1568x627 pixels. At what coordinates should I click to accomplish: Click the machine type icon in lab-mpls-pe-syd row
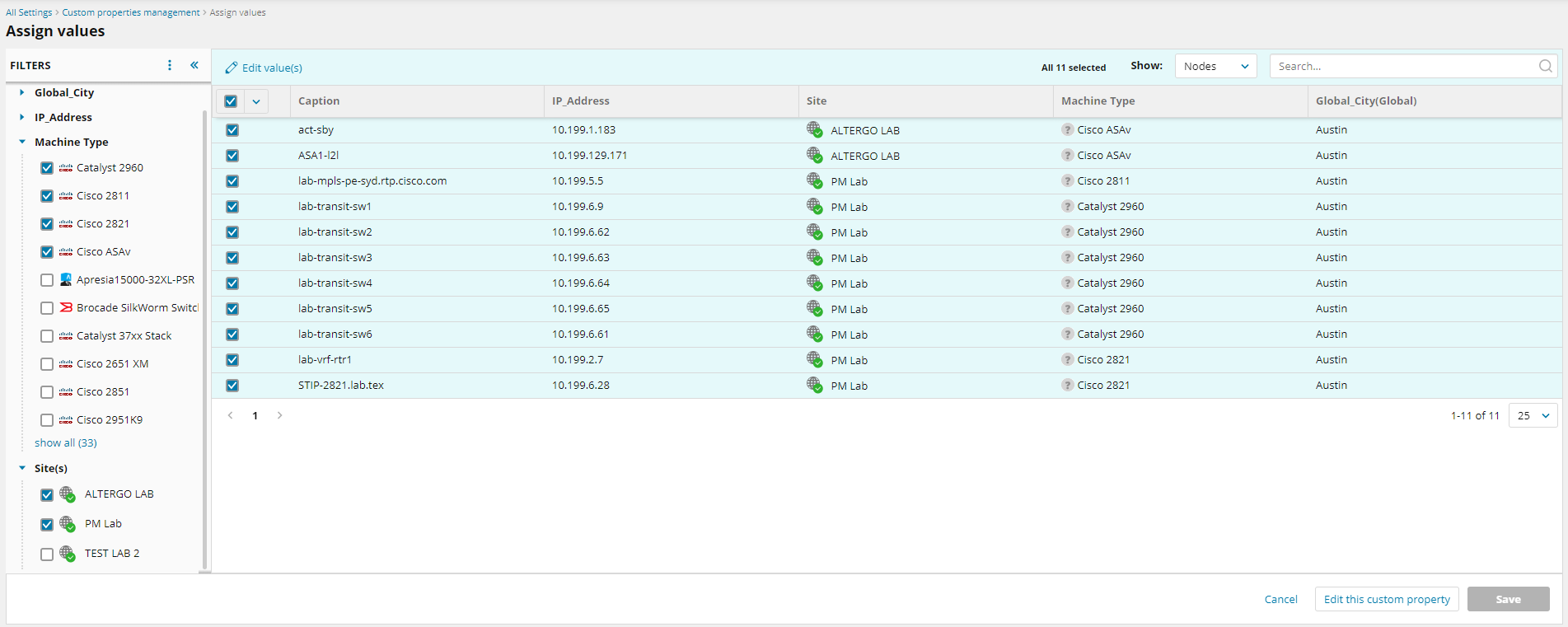(x=1067, y=180)
